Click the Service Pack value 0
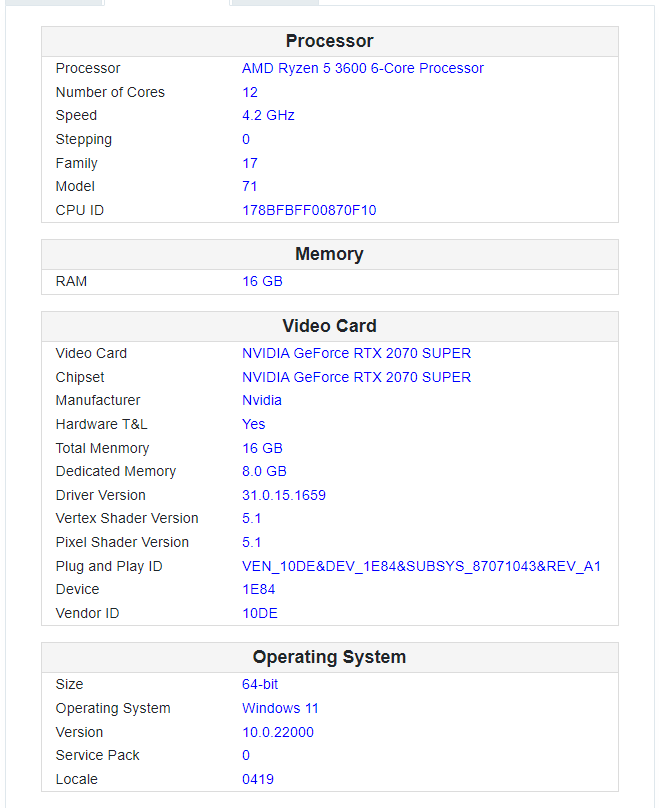Screen dimensions: 667x808 246,755
